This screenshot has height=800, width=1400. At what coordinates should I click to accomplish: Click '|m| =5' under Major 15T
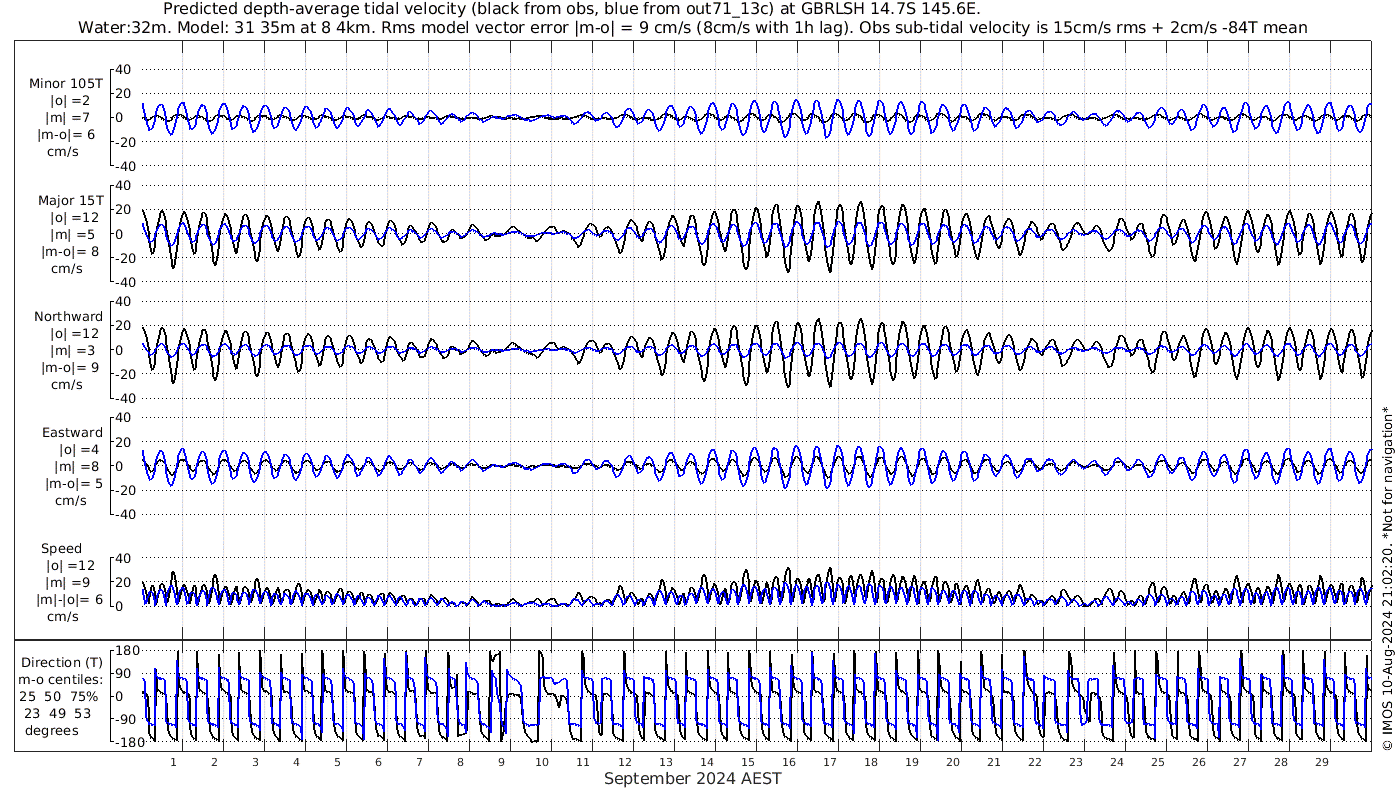[72, 235]
